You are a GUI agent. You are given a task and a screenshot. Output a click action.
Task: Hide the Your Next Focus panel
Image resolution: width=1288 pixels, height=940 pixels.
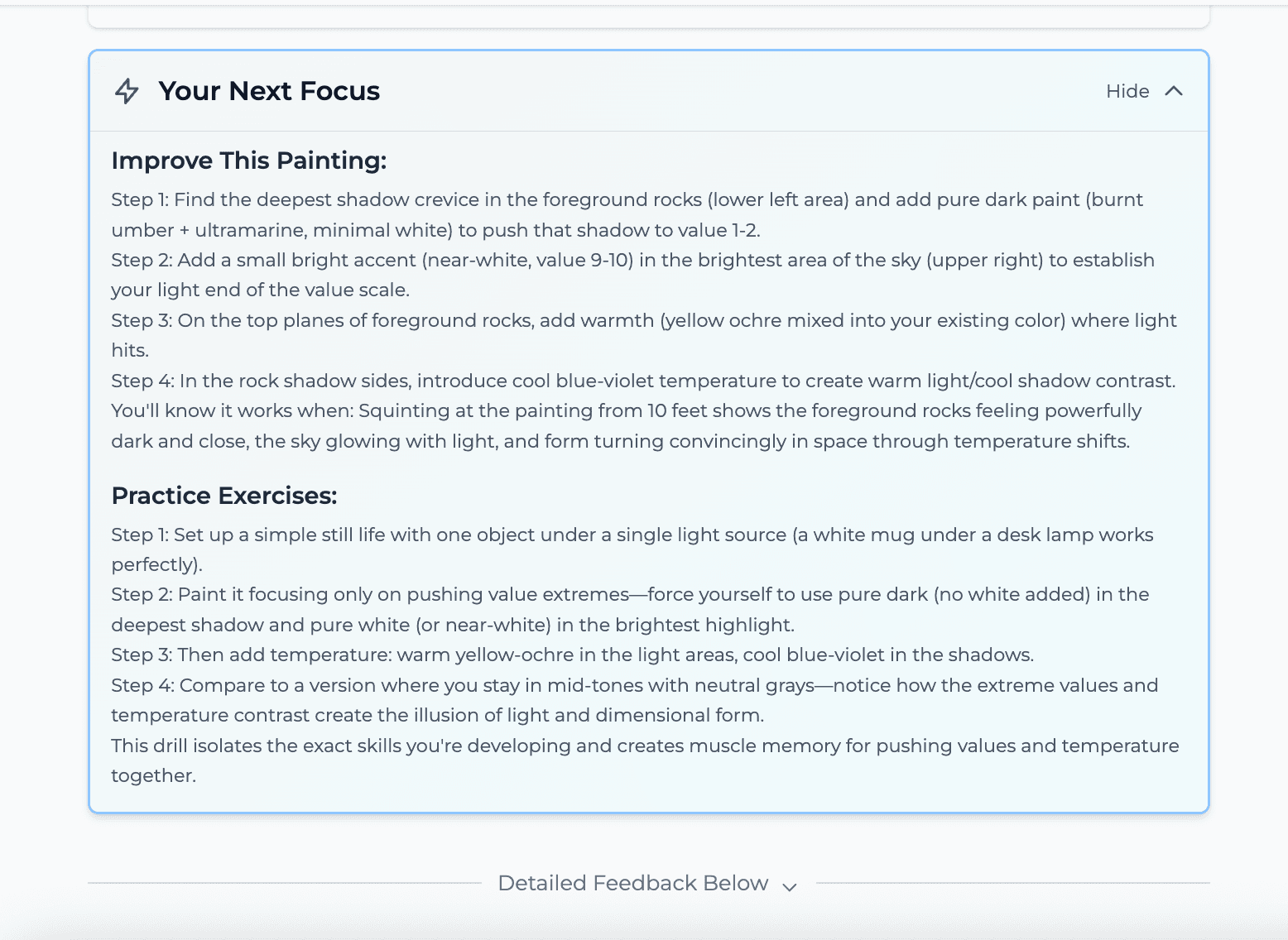click(1127, 92)
